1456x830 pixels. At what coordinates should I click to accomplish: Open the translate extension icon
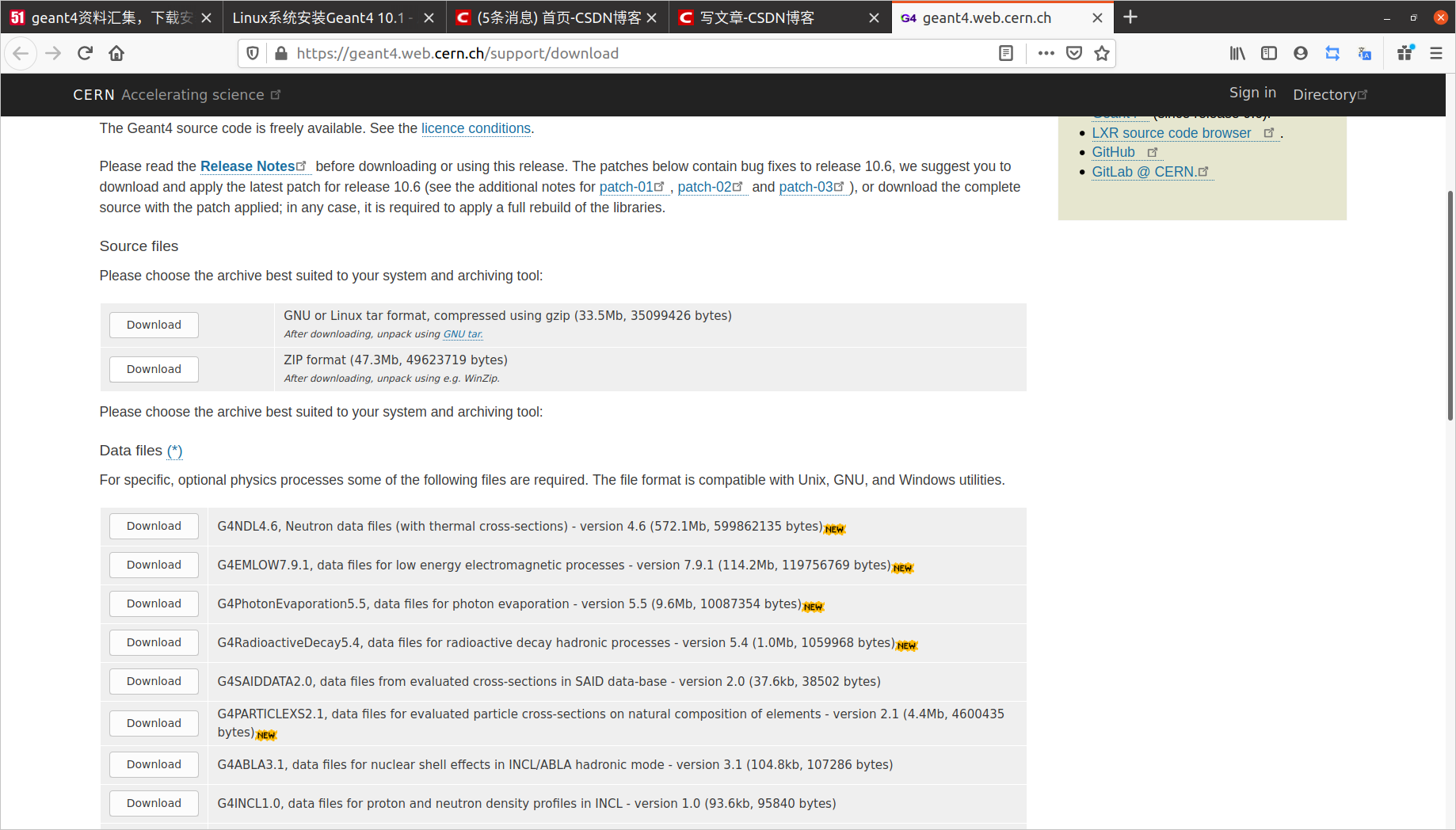coord(1364,53)
